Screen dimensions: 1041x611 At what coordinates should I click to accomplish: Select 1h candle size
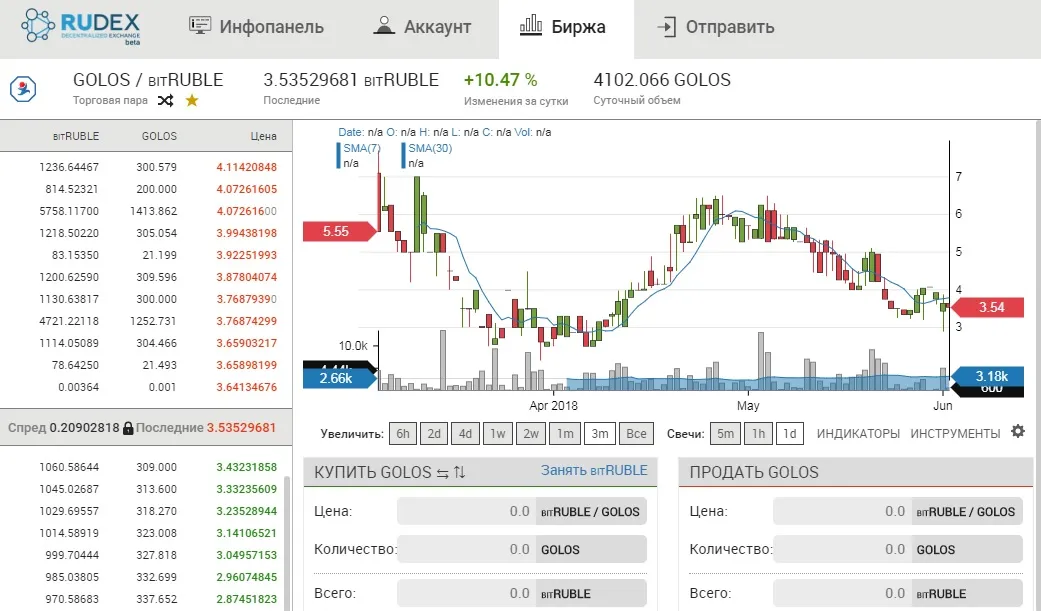[x=758, y=434]
